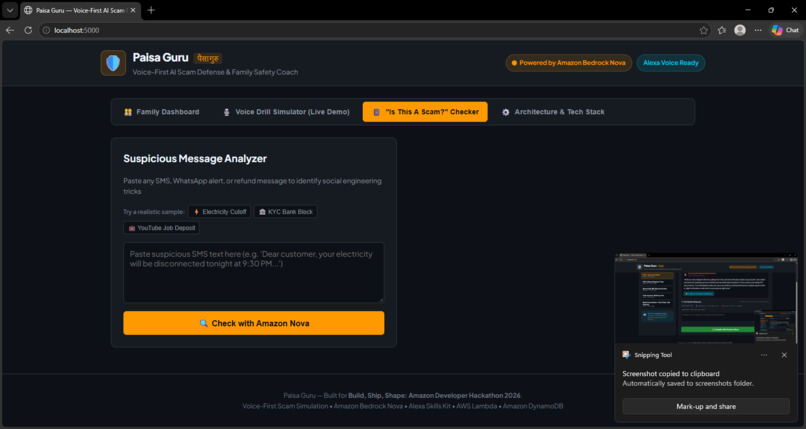Bookmark this page with the star icon

tap(703, 30)
